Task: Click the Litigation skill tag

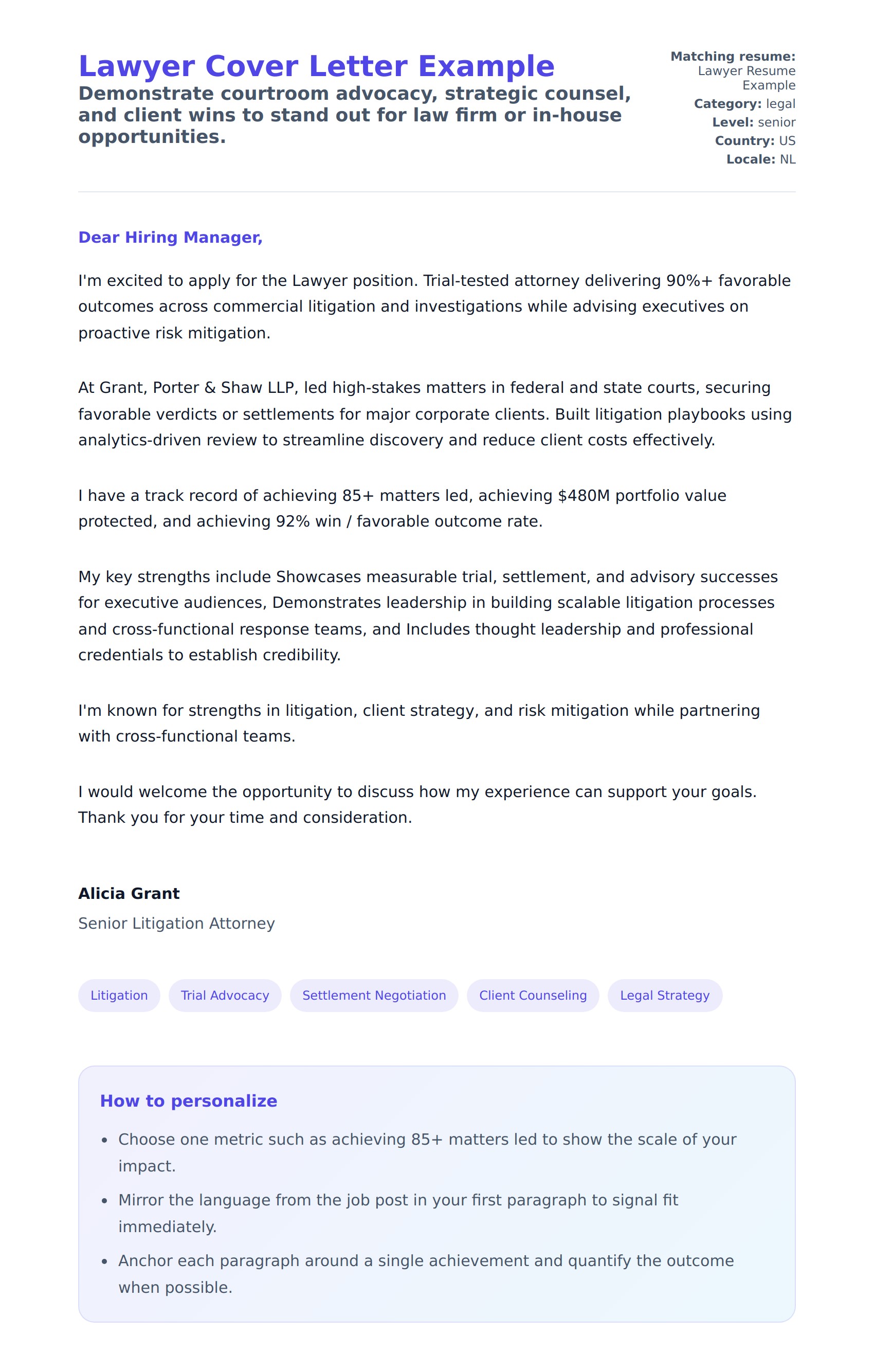Action: point(119,996)
